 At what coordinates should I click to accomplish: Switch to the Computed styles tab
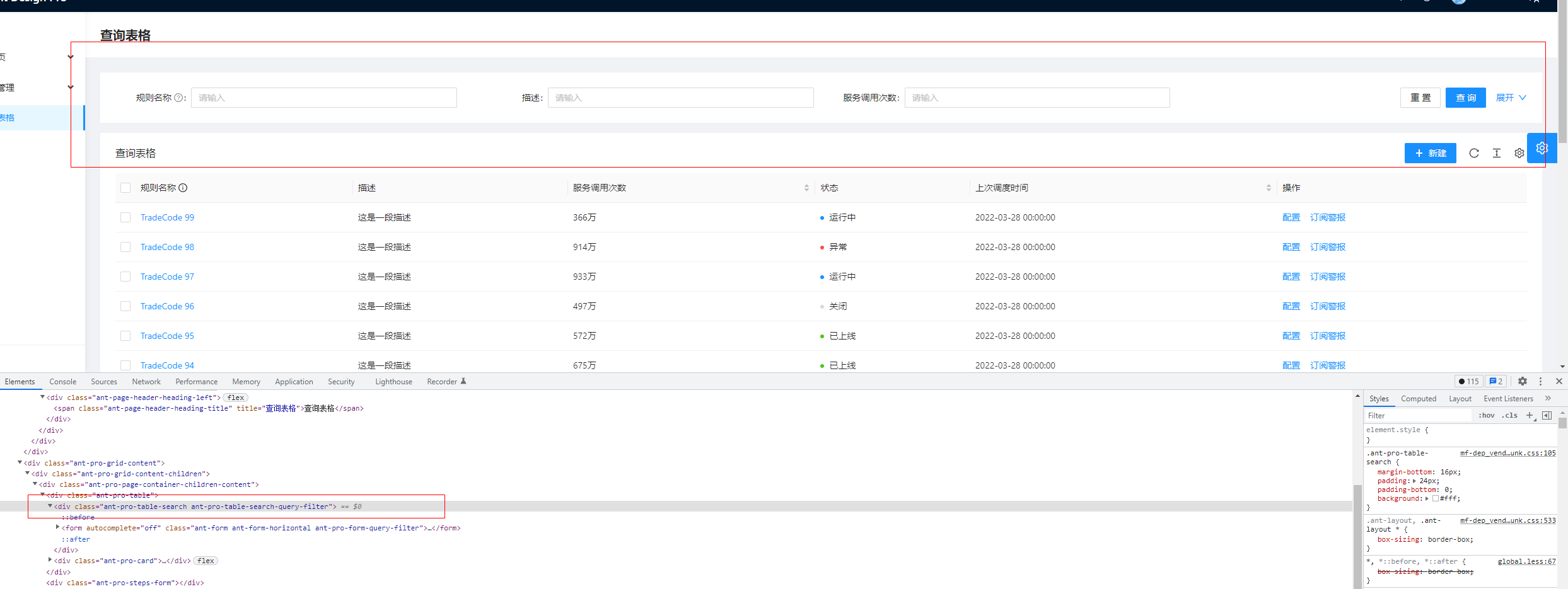pyautogui.click(x=1419, y=399)
